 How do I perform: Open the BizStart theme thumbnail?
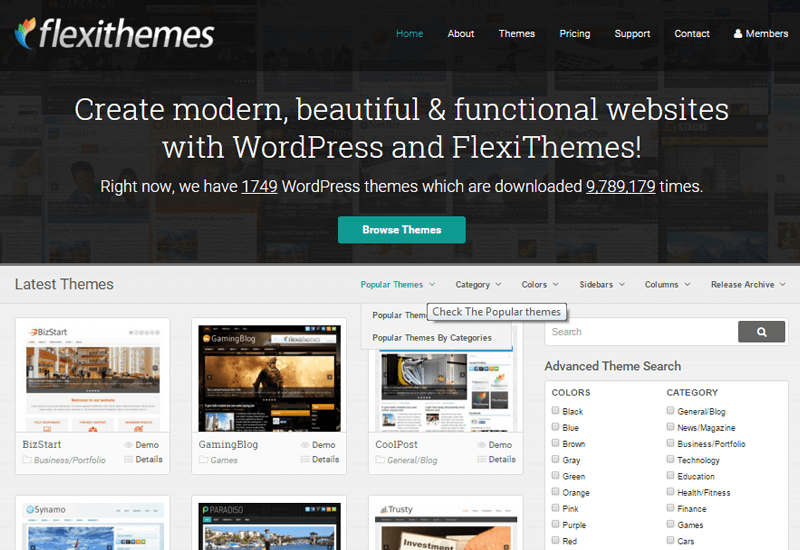click(93, 378)
